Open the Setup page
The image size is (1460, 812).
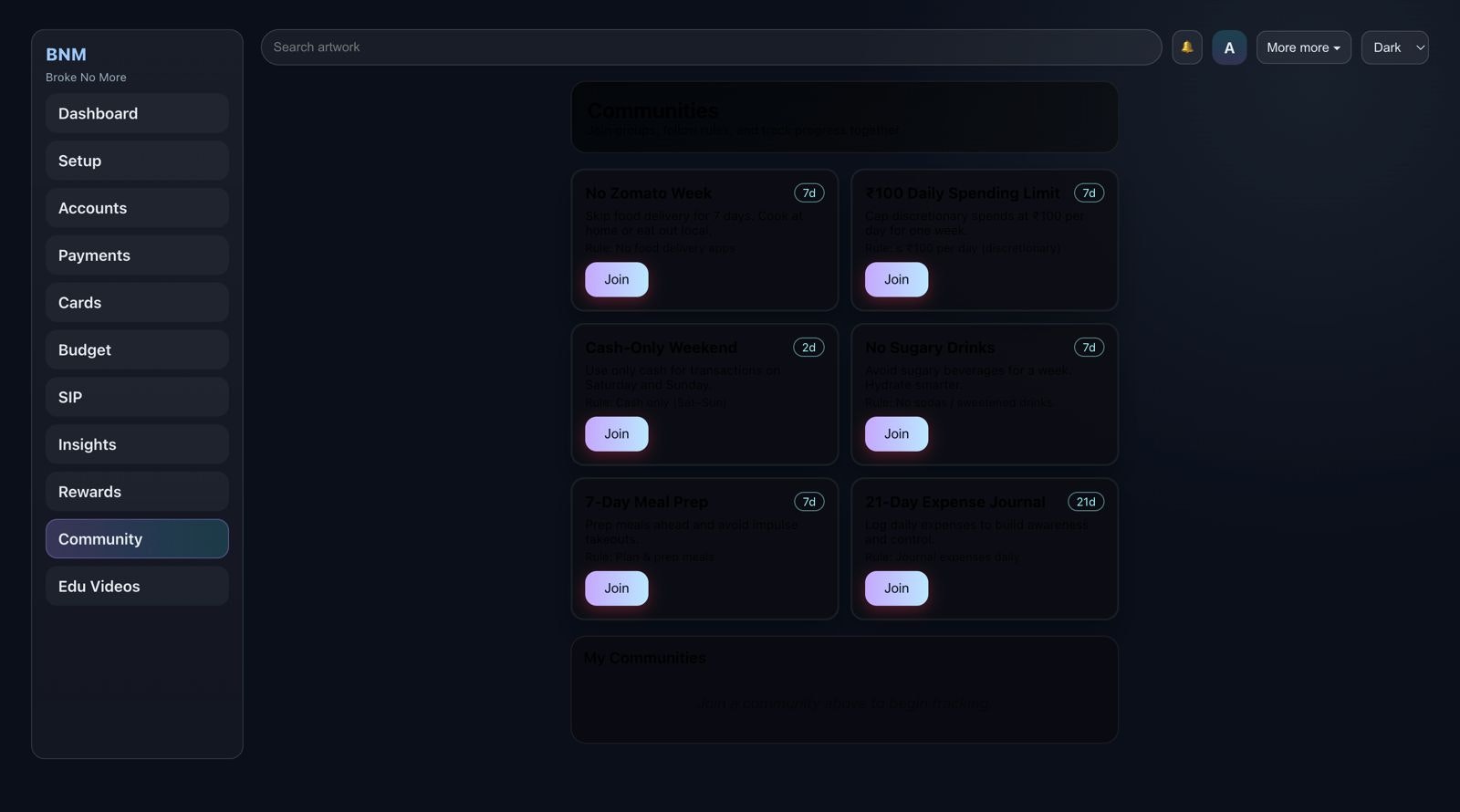coord(137,161)
